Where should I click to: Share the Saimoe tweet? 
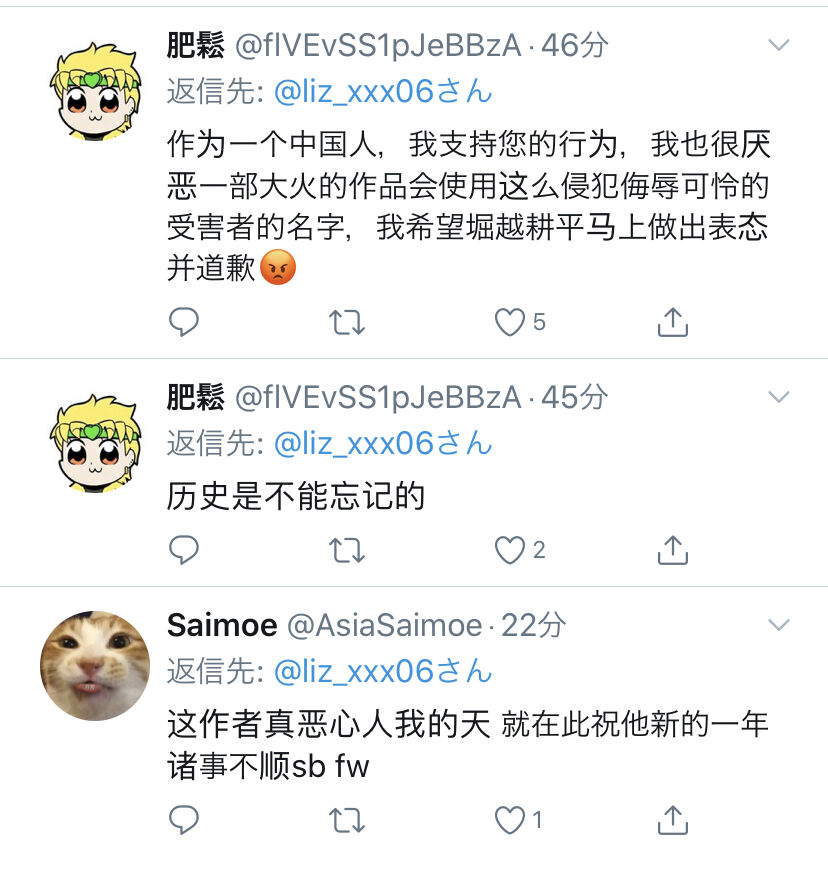click(673, 820)
